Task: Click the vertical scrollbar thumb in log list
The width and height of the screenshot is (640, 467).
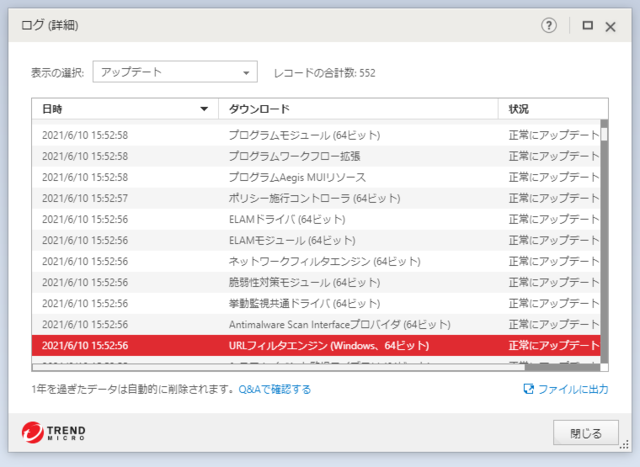Action: click(604, 134)
